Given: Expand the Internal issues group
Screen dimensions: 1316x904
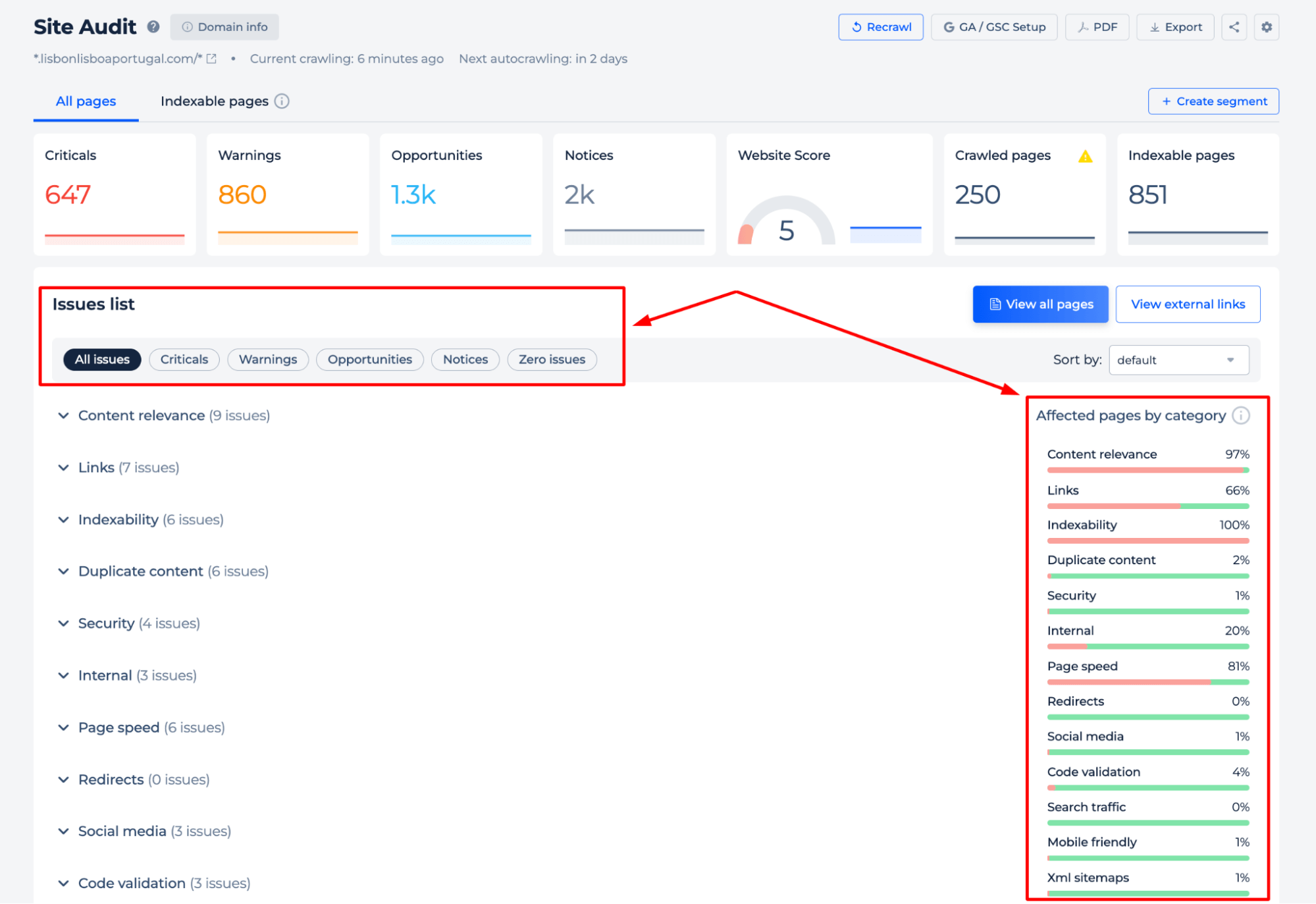Looking at the screenshot, I should pyautogui.click(x=127, y=676).
